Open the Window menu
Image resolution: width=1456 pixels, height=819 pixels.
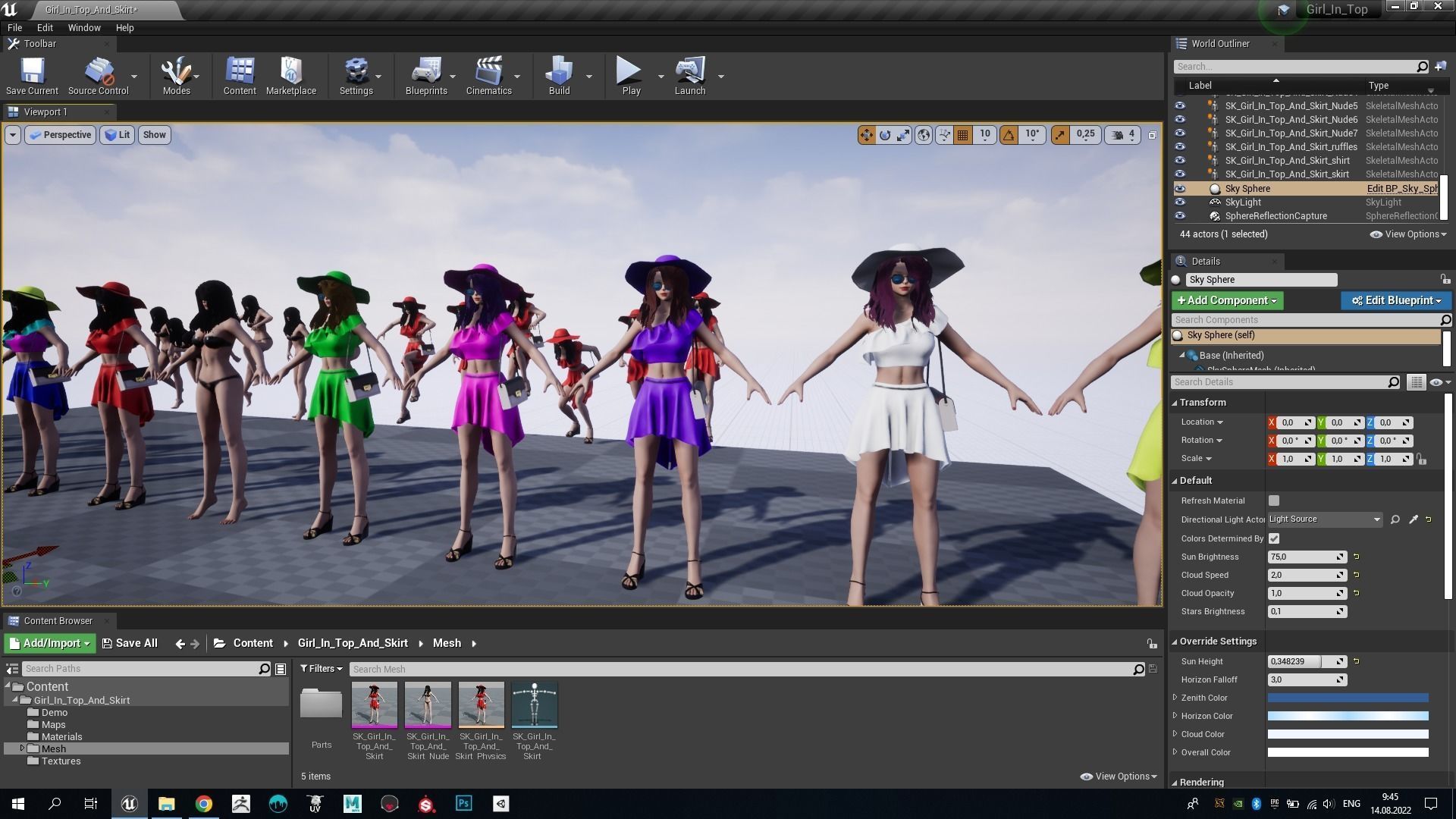[x=83, y=27]
